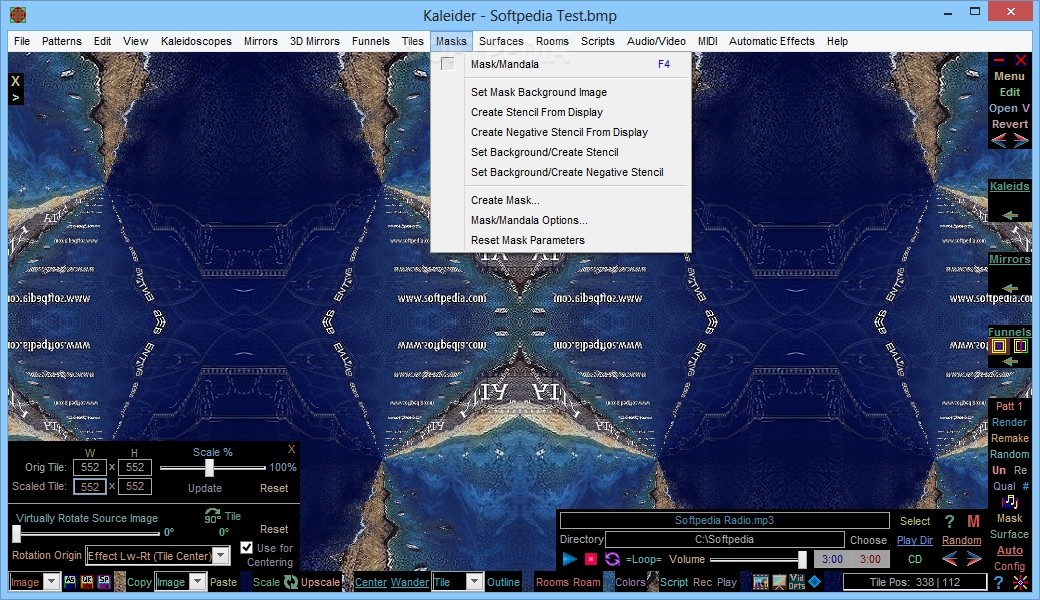
Task: Open the 3D Mirrors menu
Action: pyautogui.click(x=314, y=41)
